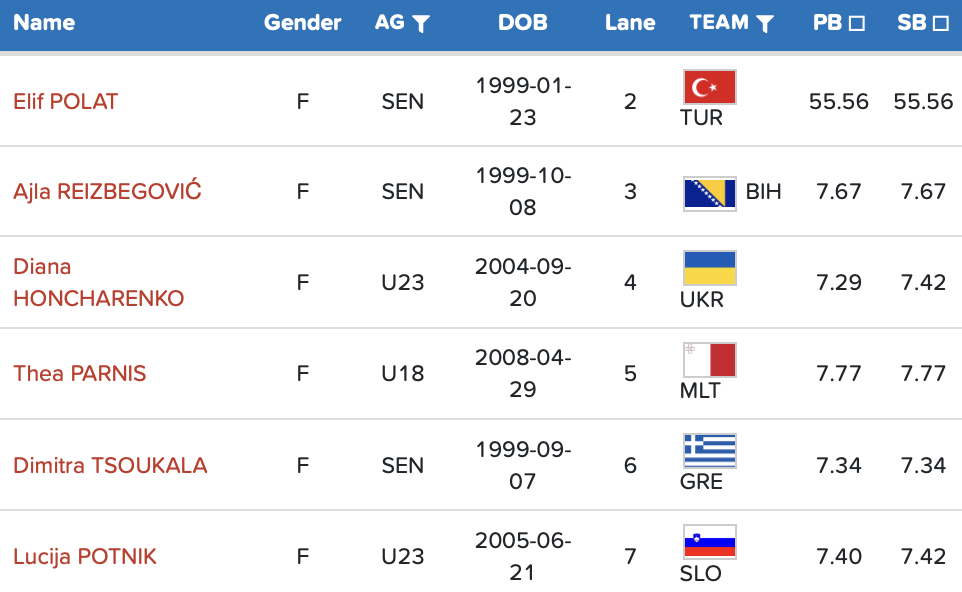Click the Bosnia and Herzegovina flag icon
Viewport: 962px width, 592px height.
(x=709, y=193)
